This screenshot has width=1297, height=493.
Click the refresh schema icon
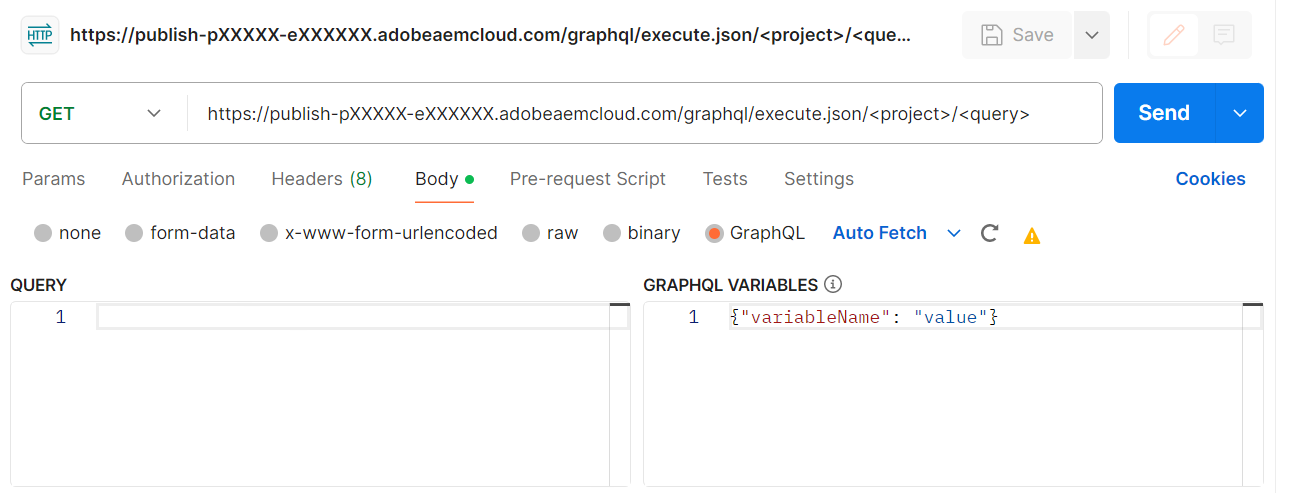tap(989, 233)
